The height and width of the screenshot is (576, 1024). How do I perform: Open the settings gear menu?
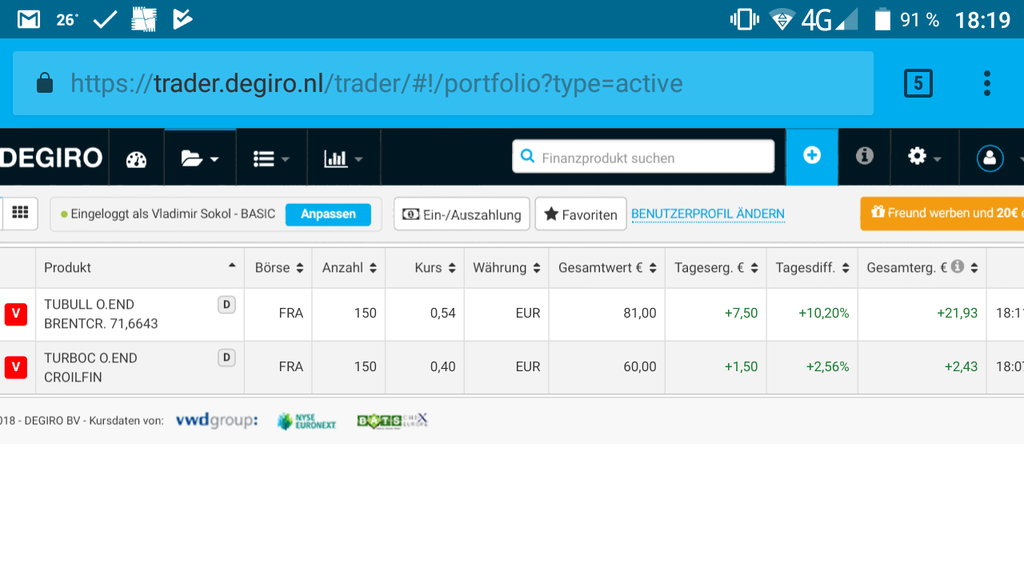point(923,157)
